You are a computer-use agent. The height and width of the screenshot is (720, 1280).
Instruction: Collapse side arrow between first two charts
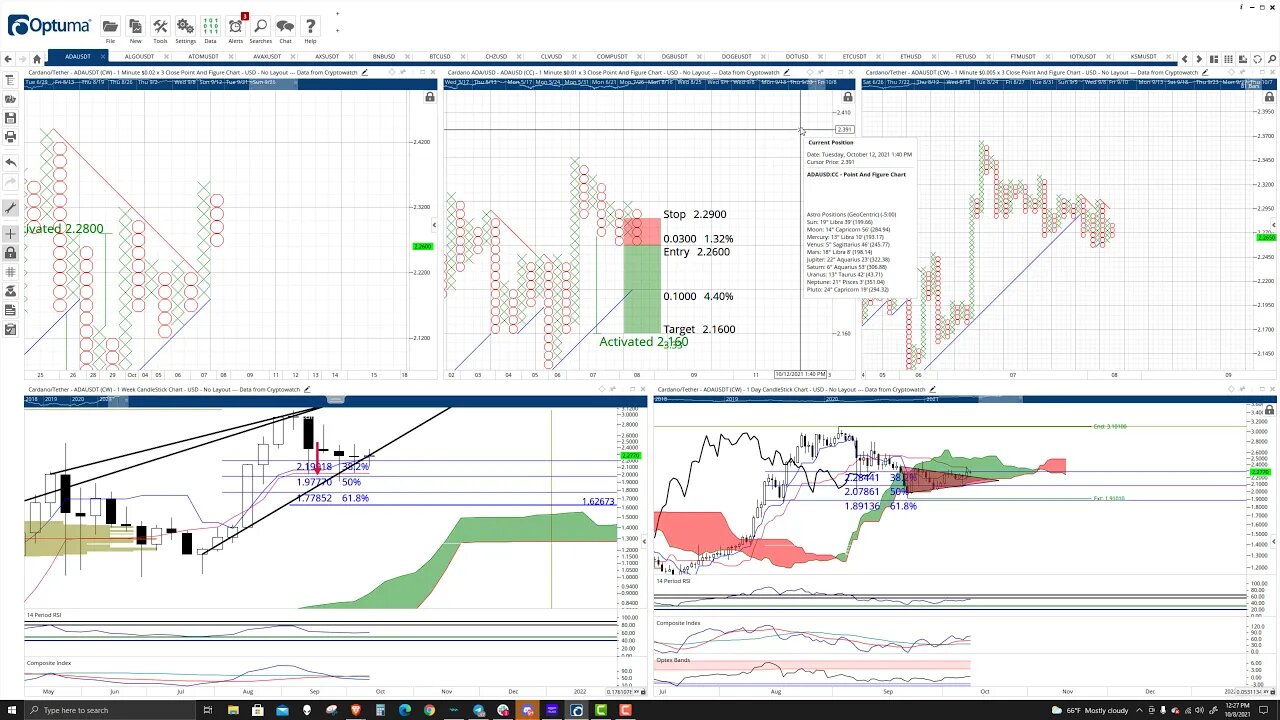[x=434, y=225]
